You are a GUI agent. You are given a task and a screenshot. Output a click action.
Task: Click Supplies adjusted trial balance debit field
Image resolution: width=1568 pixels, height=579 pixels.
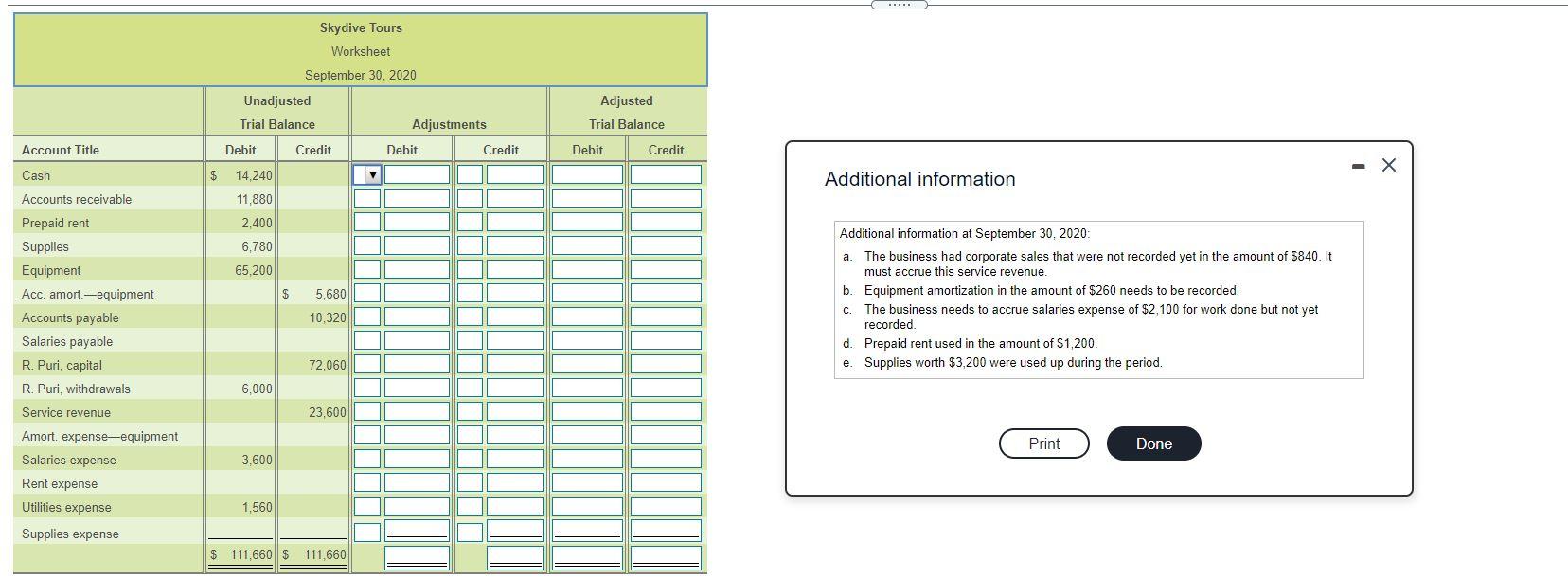click(587, 245)
